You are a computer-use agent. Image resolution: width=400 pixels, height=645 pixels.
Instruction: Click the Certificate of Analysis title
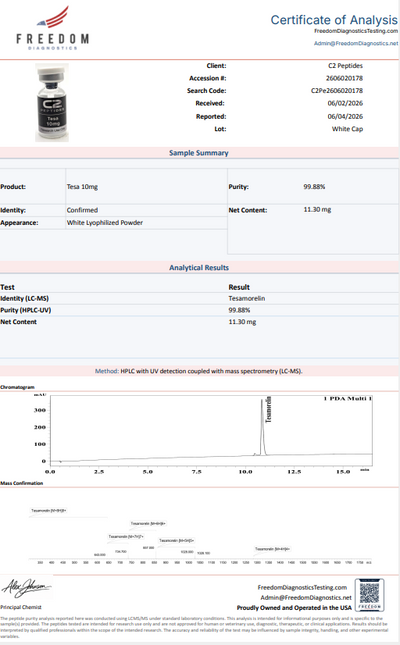click(334, 20)
